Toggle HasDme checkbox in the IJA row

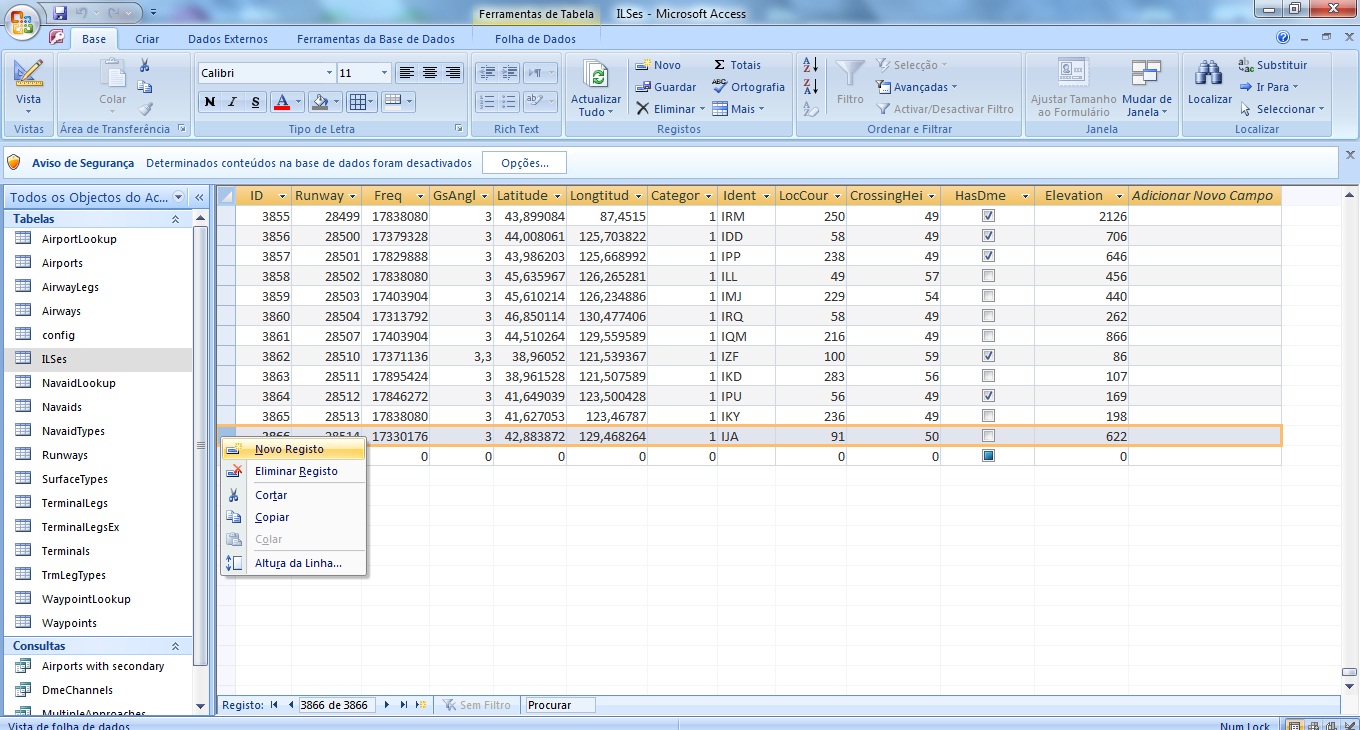(988, 436)
